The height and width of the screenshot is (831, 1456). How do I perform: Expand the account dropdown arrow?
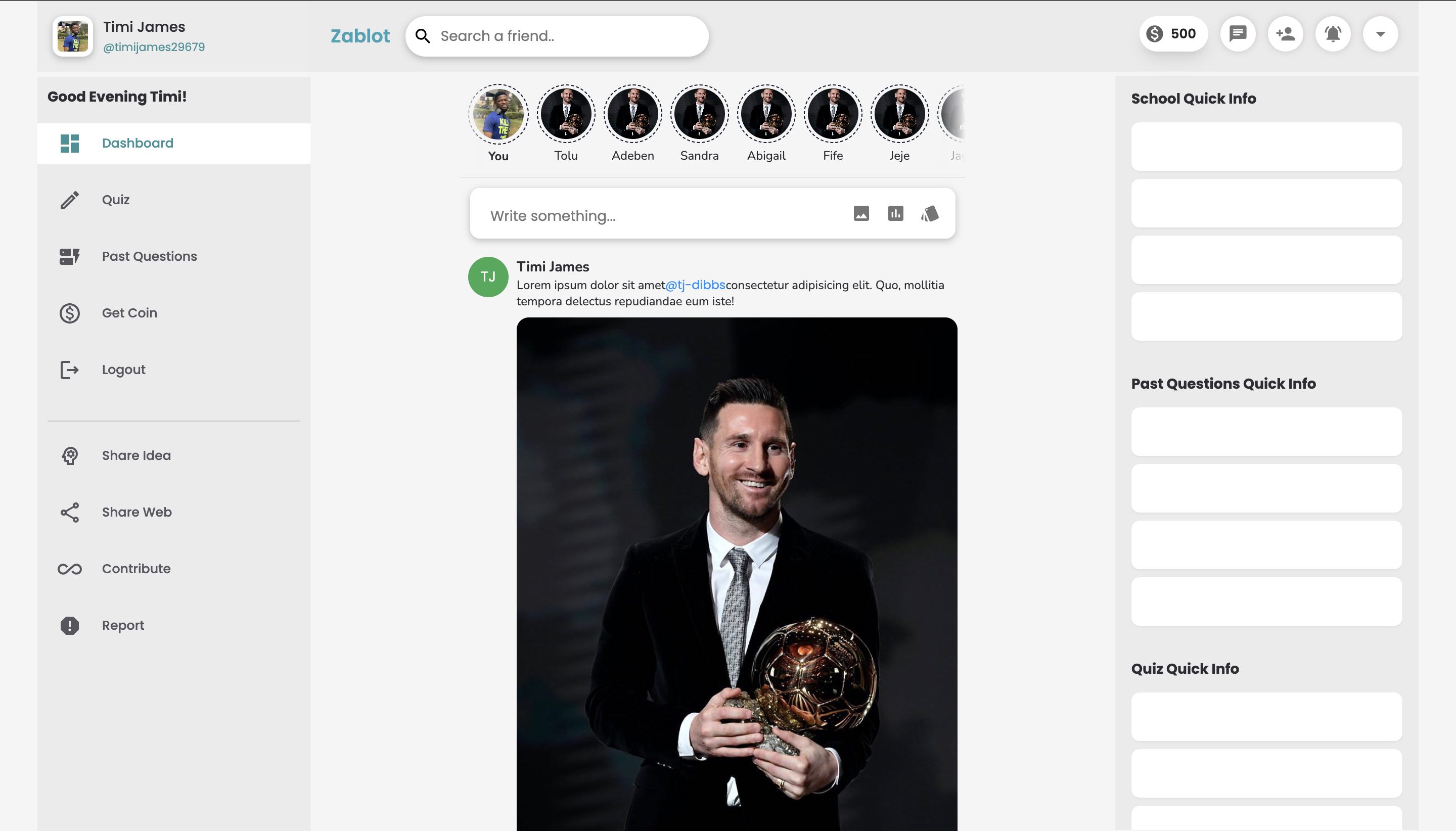pyautogui.click(x=1380, y=34)
